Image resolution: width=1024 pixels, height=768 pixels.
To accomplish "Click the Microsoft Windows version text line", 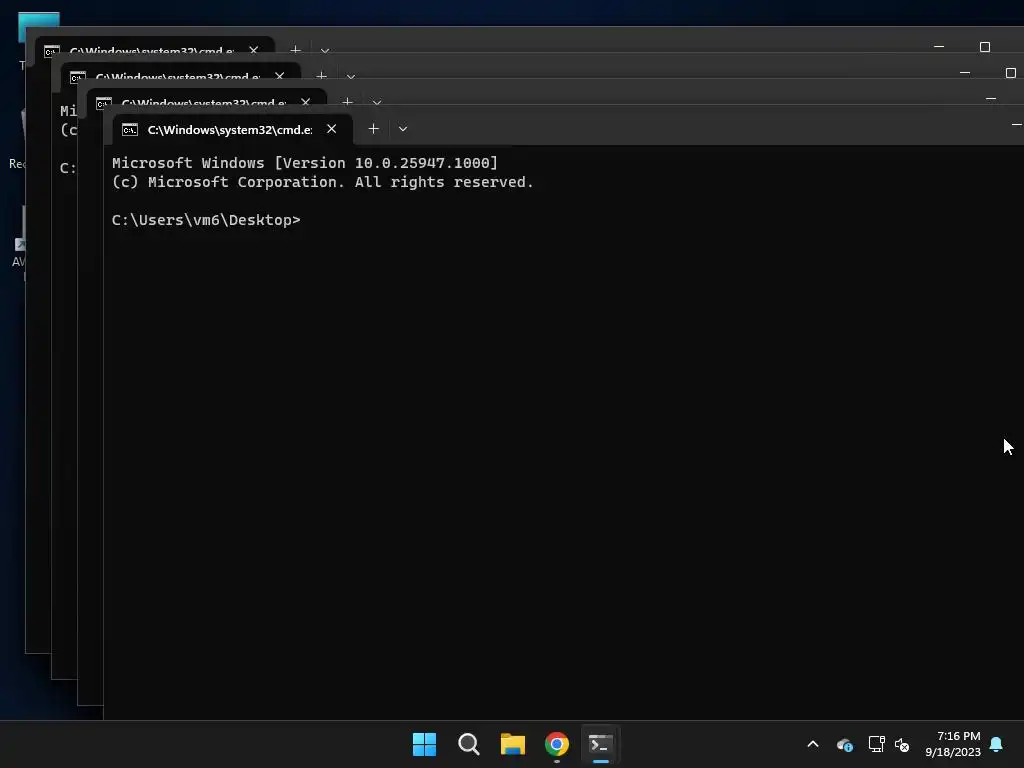I will (x=305, y=163).
